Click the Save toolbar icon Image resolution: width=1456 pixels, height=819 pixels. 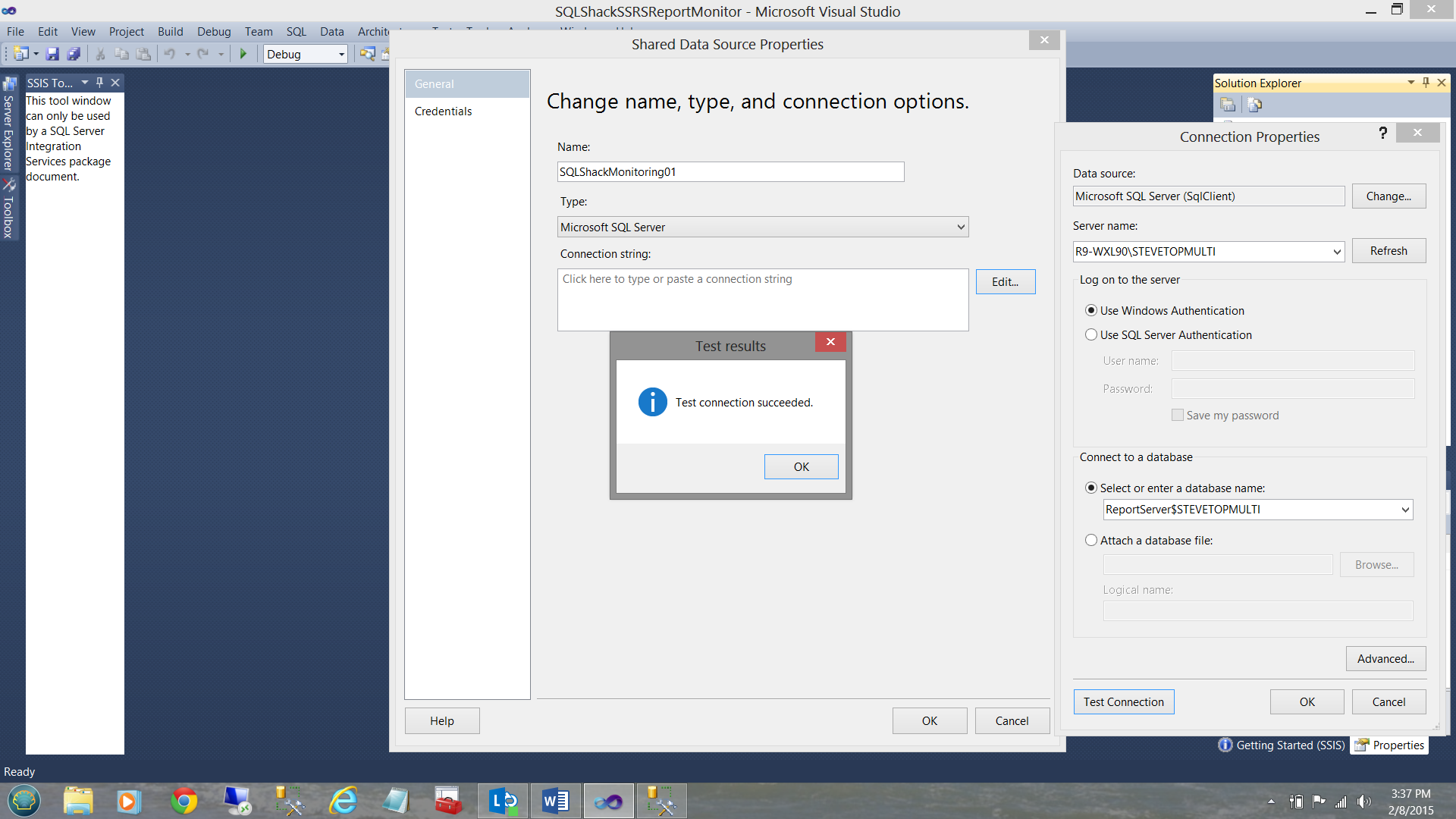pyautogui.click(x=52, y=54)
